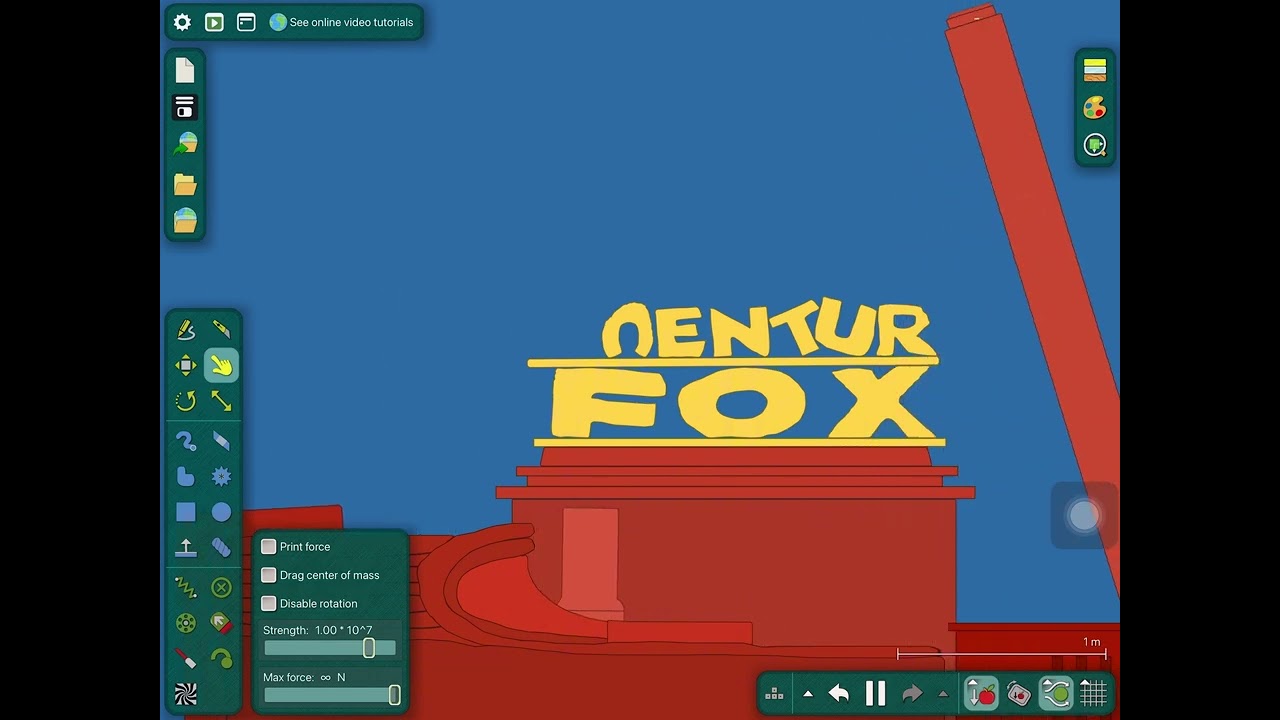The image size is (1280, 720).
Task: Select the Fixate tool circled X
Action: 221,587
